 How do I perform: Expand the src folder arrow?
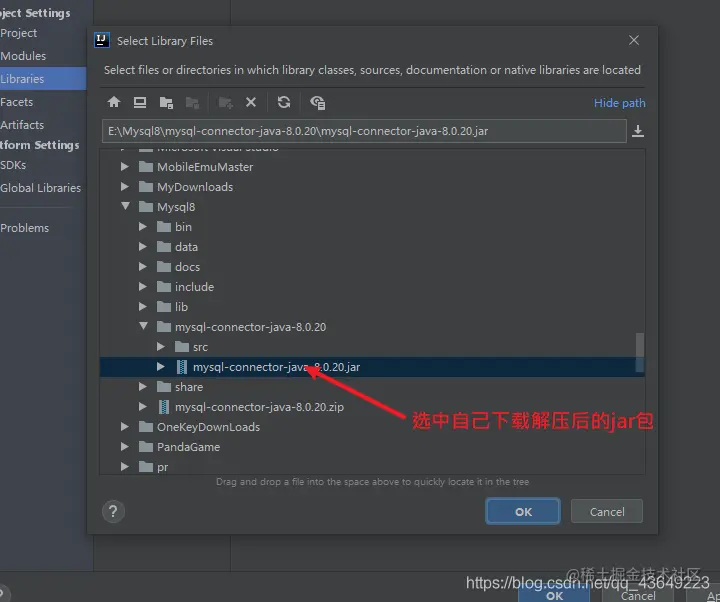pyautogui.click(x=161, y=347)
